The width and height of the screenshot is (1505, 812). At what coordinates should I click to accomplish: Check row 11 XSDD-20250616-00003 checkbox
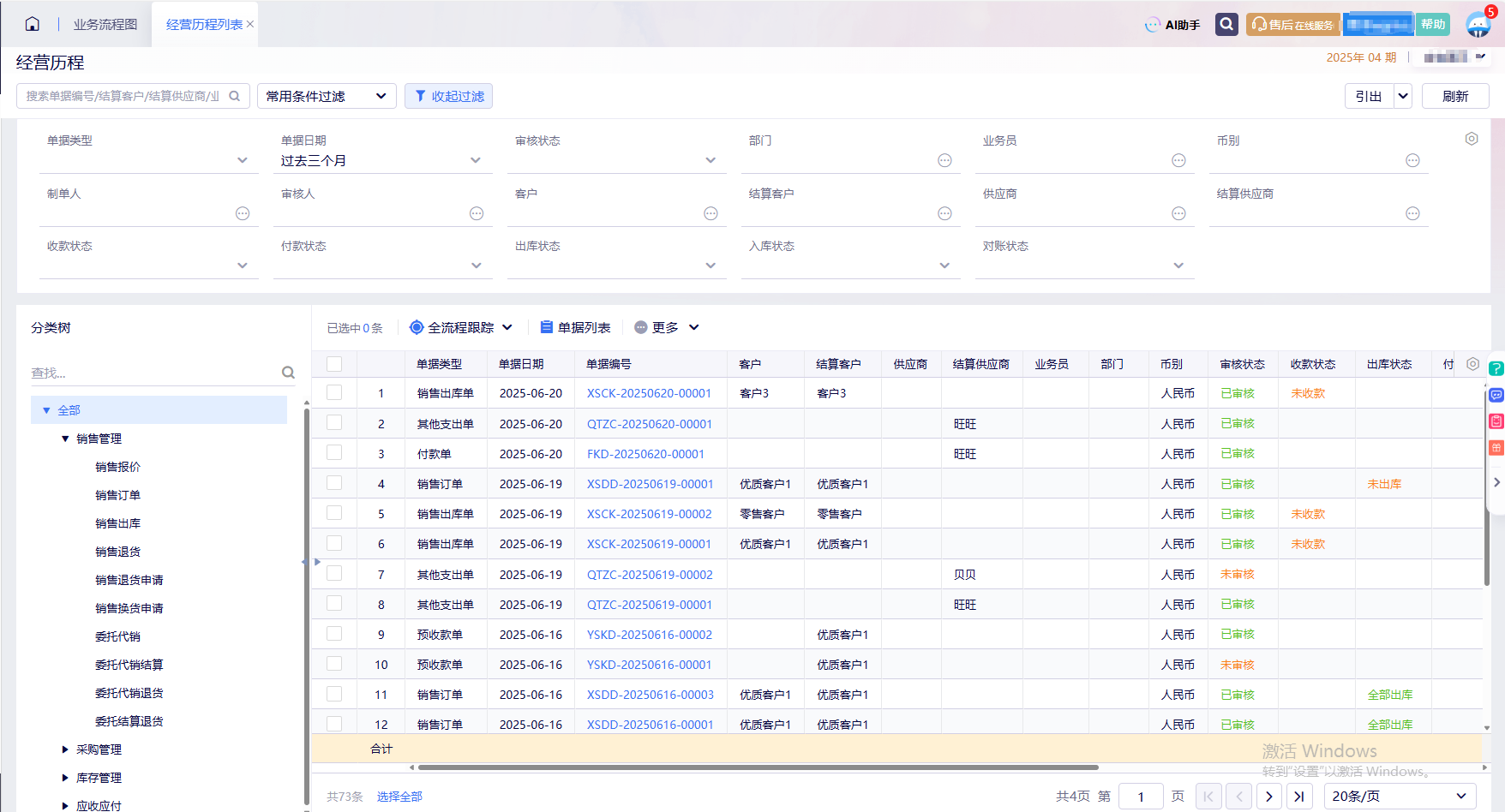point(334,694)
